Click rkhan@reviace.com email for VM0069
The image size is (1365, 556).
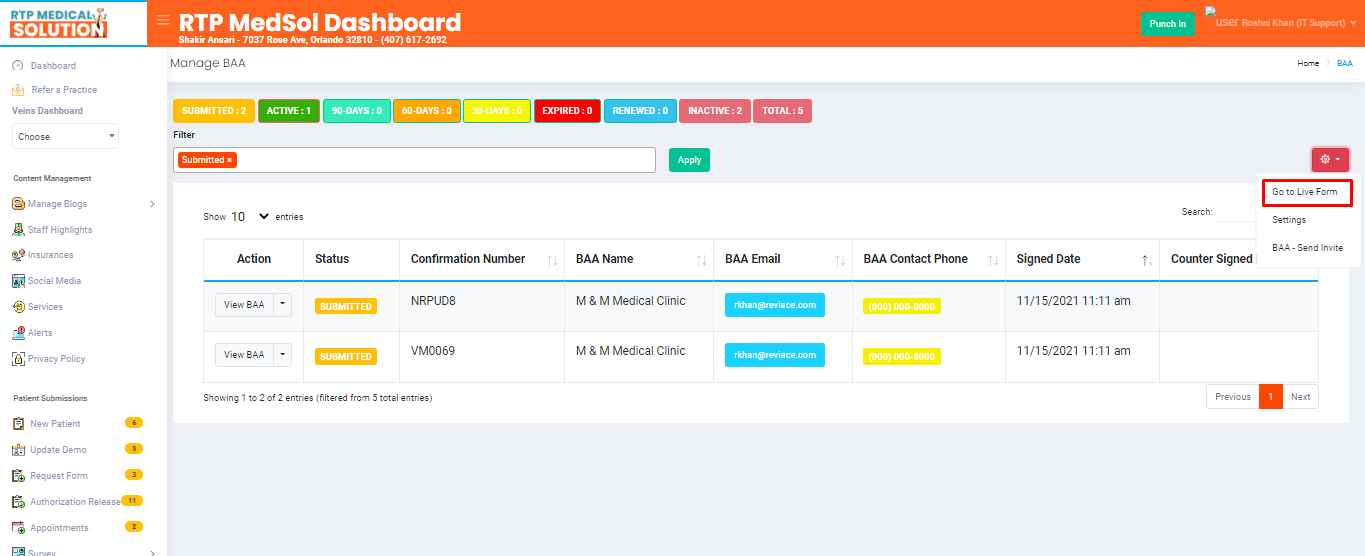click(x=775, y=355)
